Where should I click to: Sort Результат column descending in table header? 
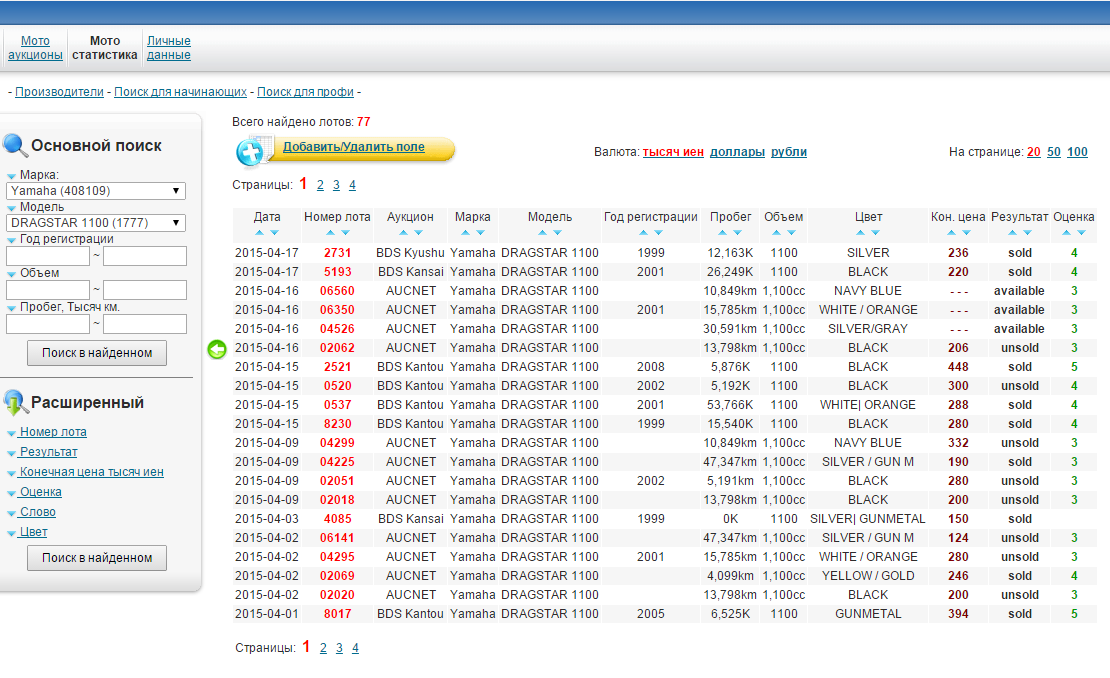click(1027, 233)
